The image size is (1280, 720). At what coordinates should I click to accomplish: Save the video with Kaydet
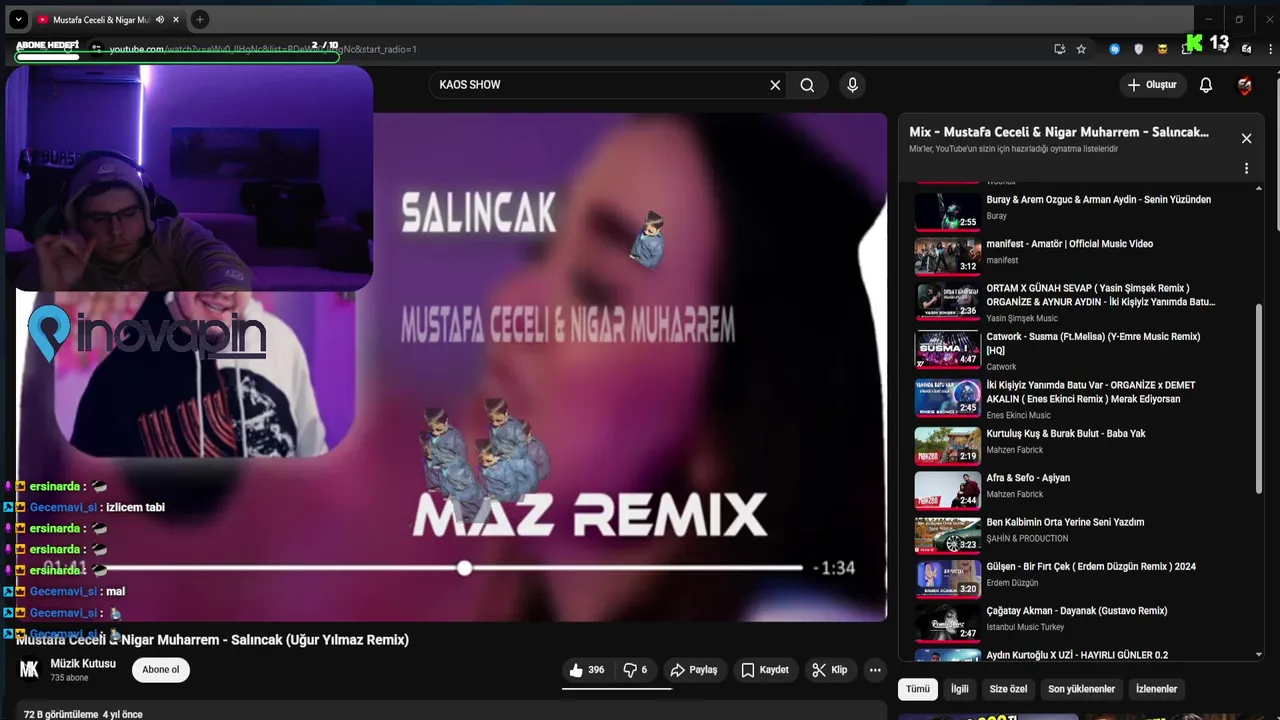click(x=765, y=670)
